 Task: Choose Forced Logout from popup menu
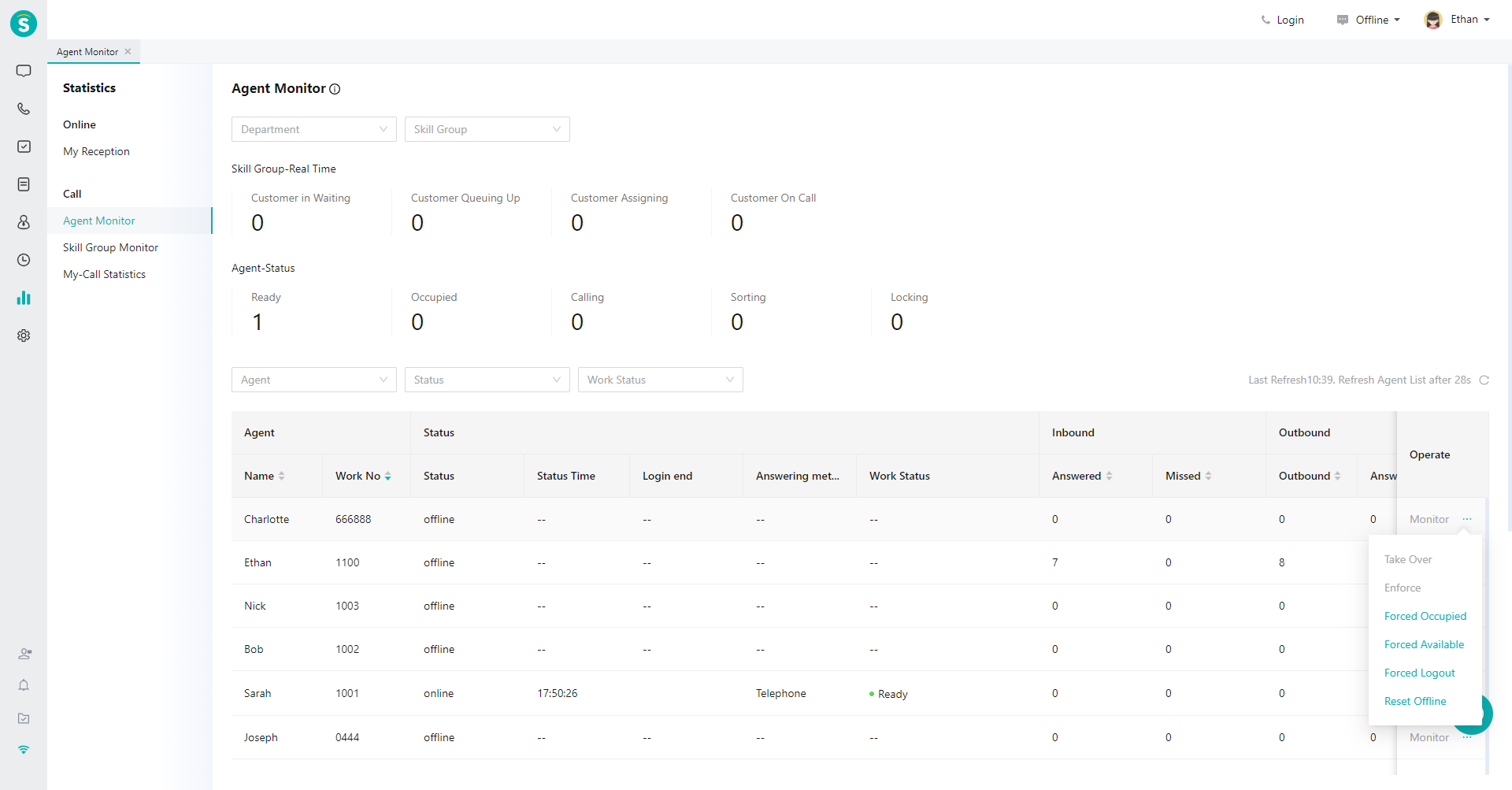1419,673
